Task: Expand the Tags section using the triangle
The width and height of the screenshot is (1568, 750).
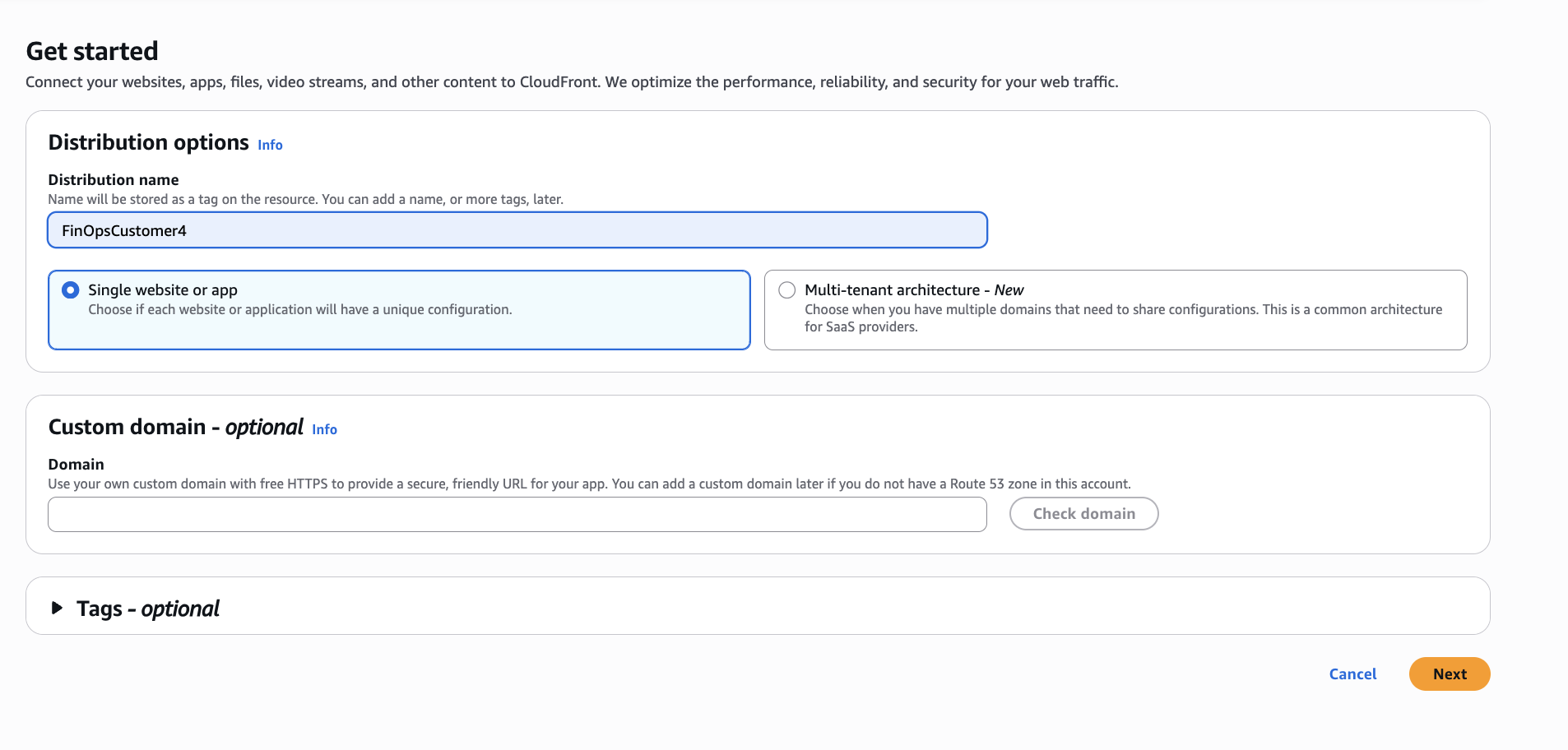Action: 57,609
